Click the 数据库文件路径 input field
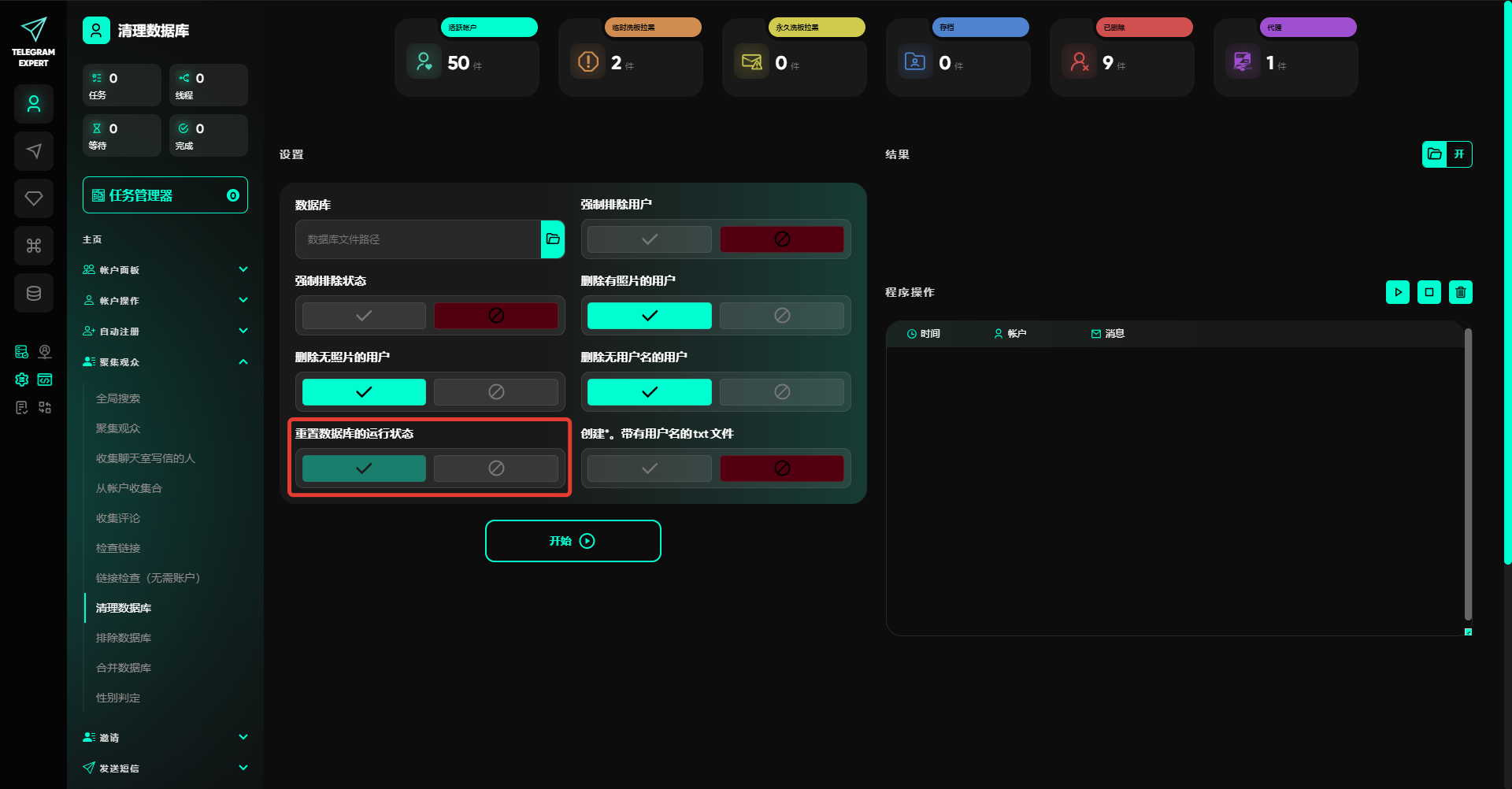Image resolution: width=1512 pixels, height=789 pixels. 418,239
